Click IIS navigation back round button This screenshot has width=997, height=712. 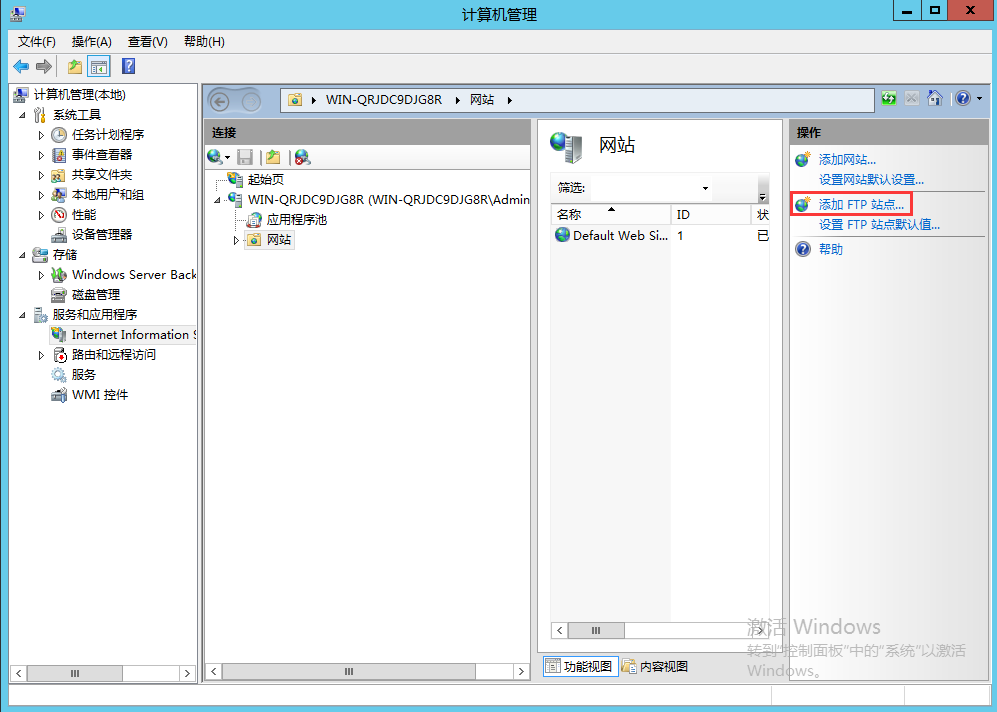(x=219, y=101)
